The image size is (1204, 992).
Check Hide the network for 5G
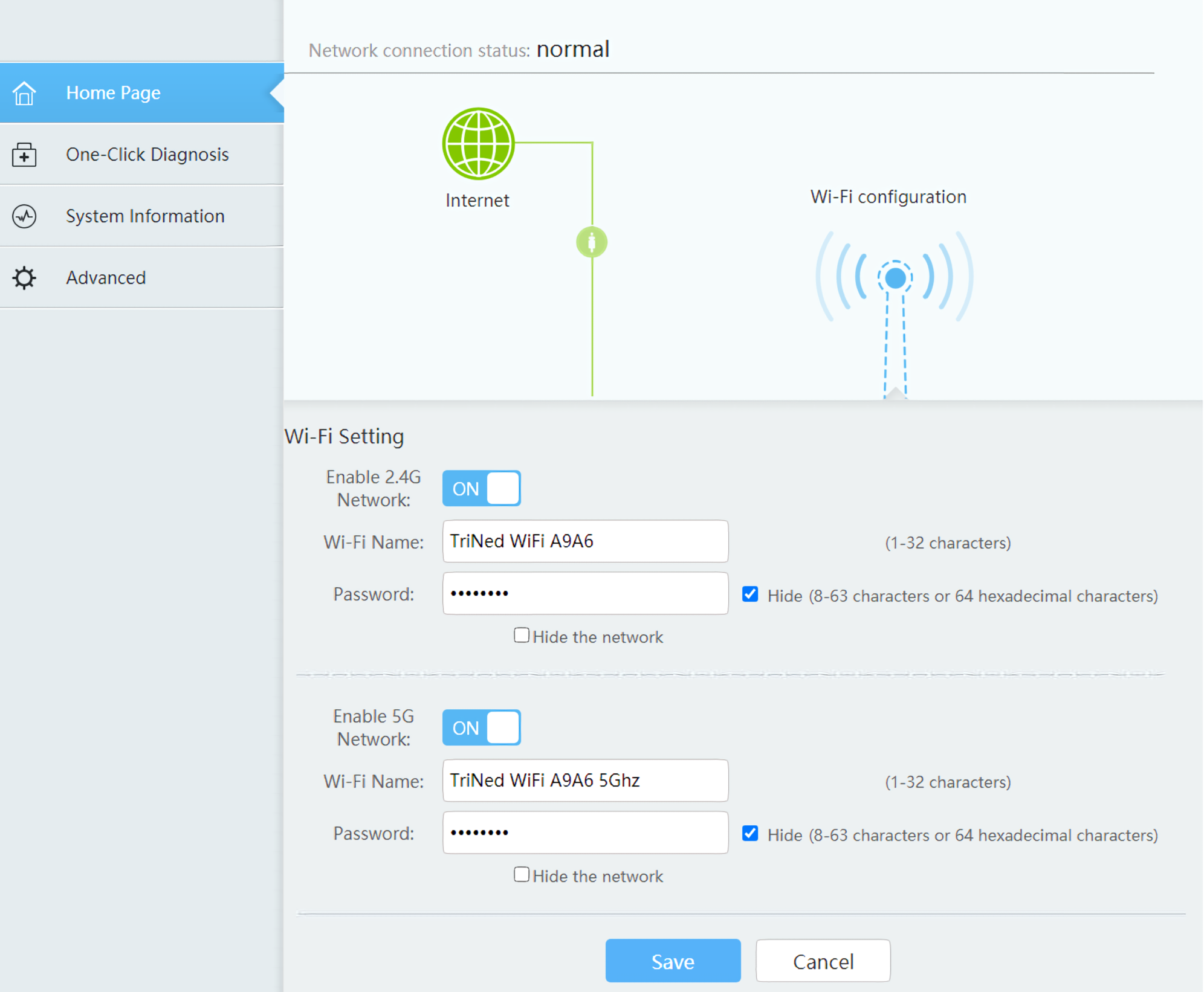pos(522,875)
